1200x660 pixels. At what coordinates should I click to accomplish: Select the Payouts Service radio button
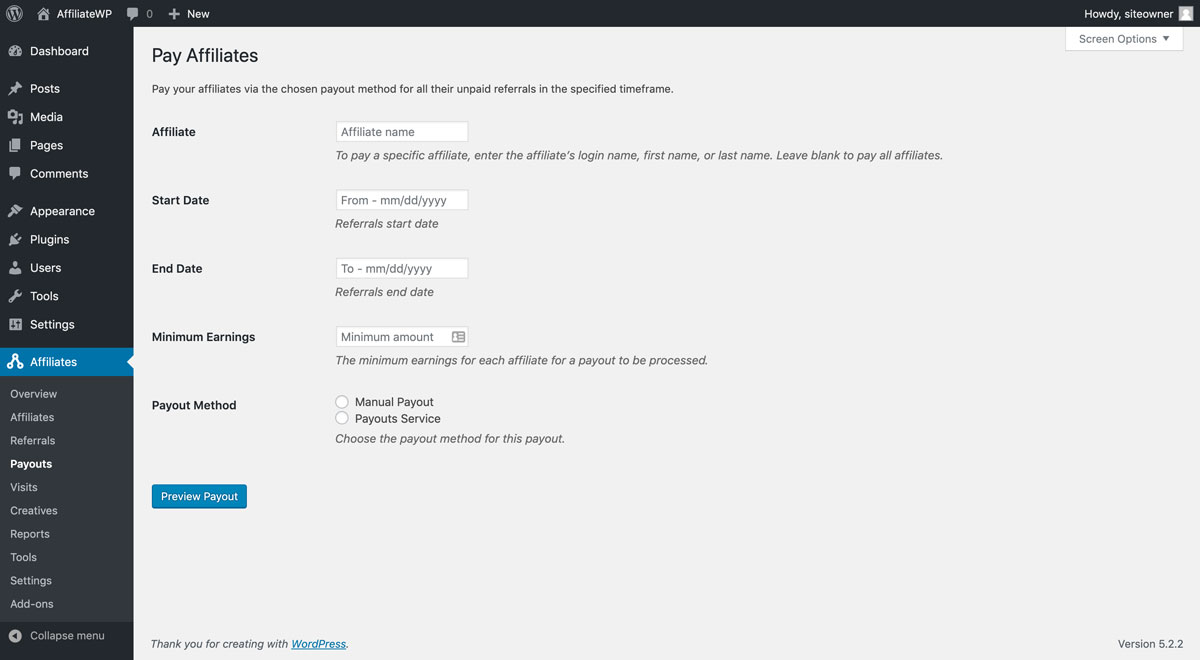[x=342, y=418]
